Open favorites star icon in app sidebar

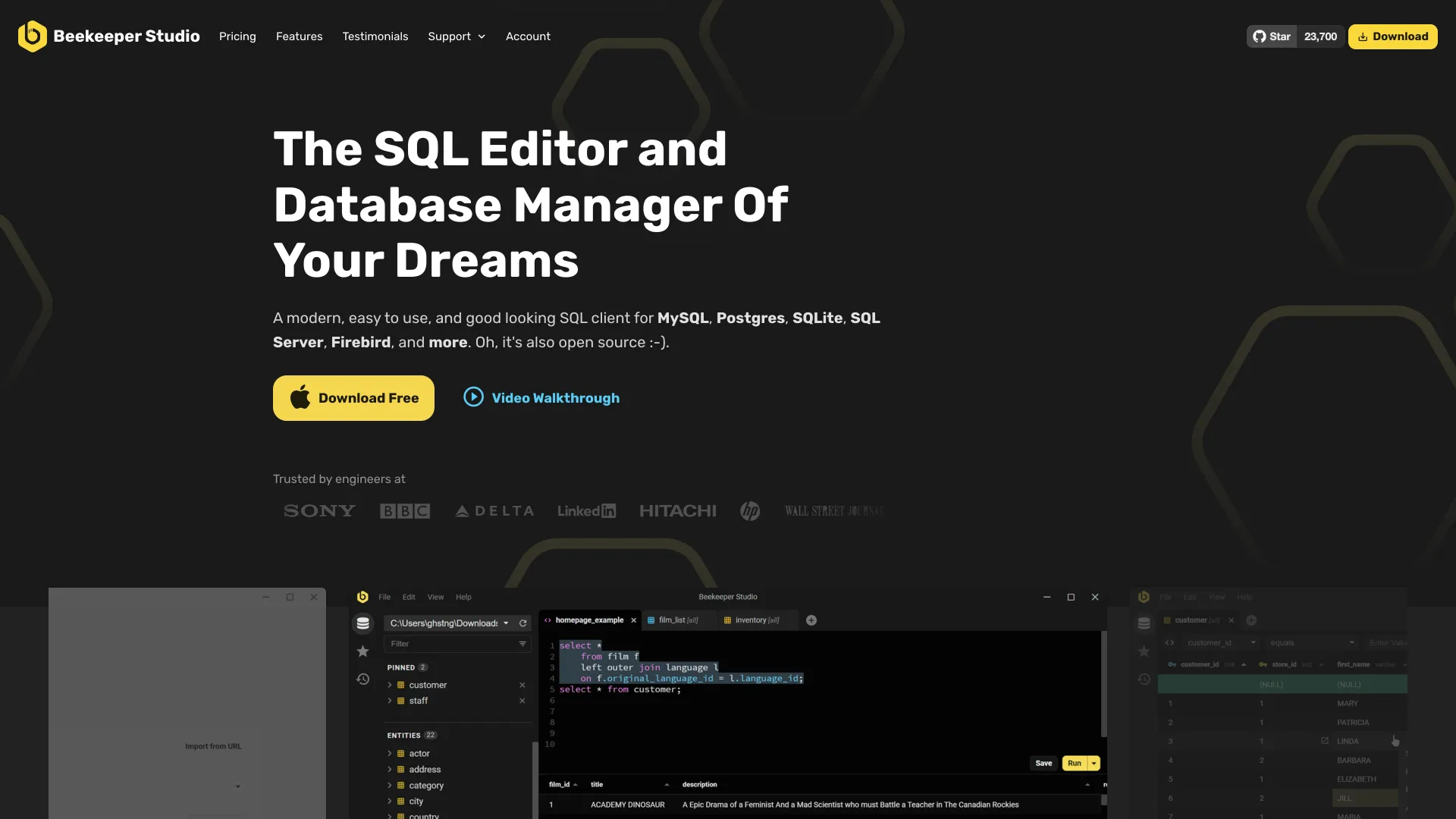click(x=363, y=651)
